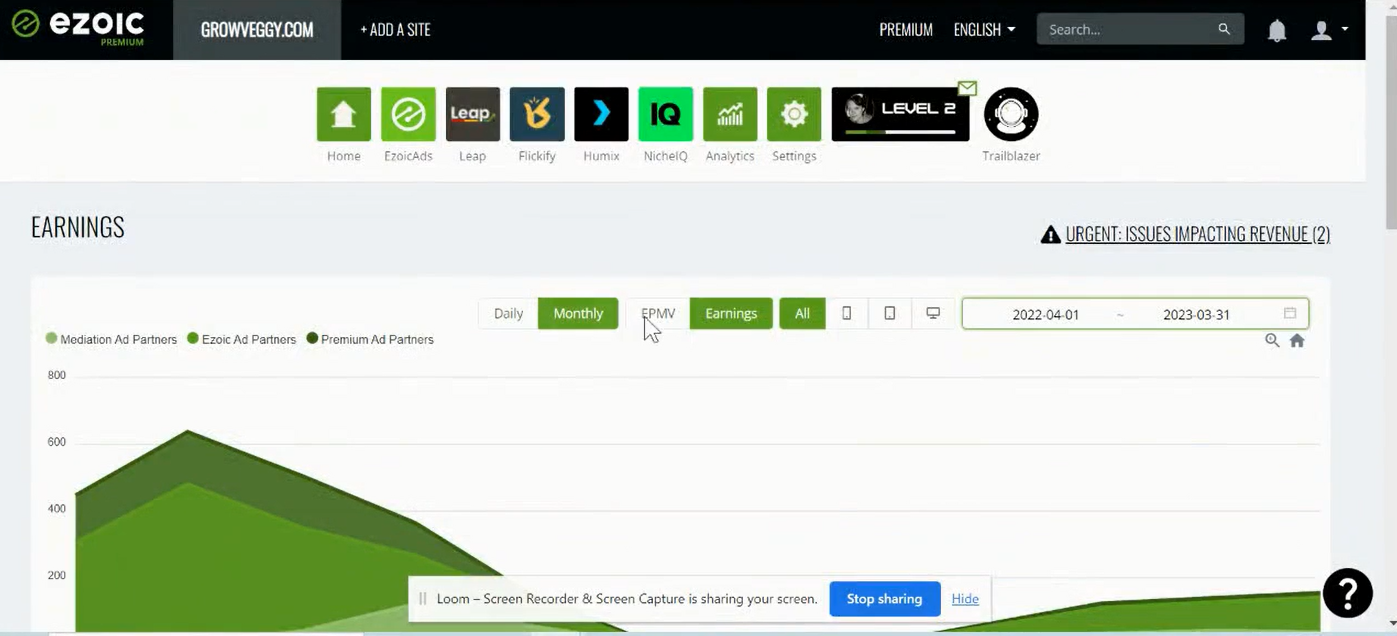The height and width of the screenshot is (636, 1397).
Task: Click the 800 axis label
Action: [x=57, y=375]
